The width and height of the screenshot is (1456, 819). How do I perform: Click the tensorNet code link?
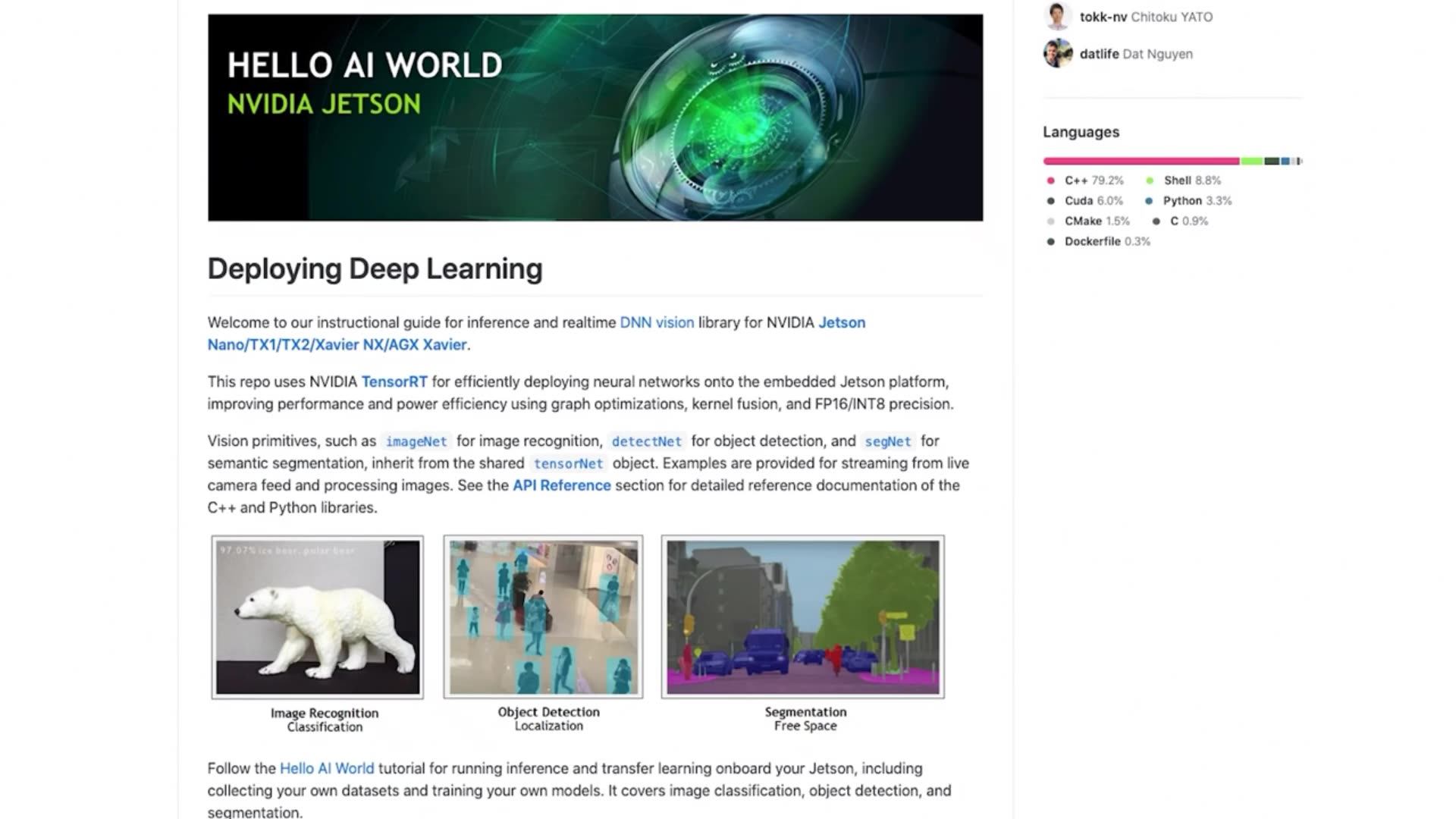tap(568, 463)
